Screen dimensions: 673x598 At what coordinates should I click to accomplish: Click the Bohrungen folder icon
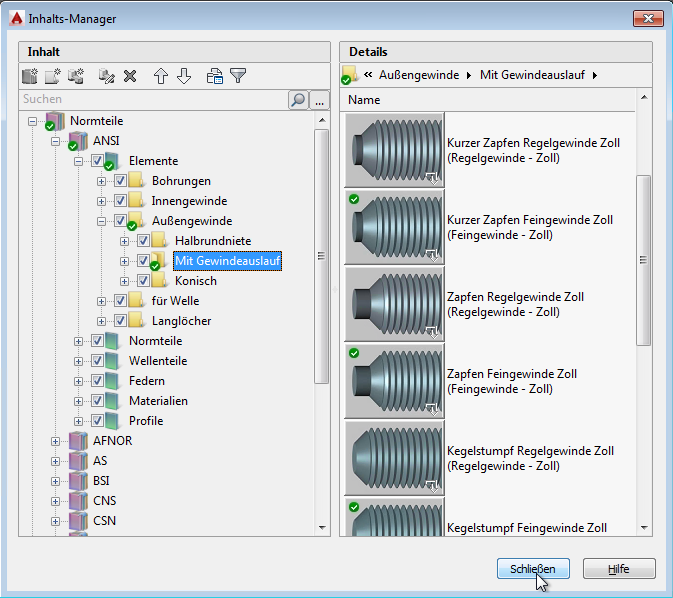click(136, 181)
